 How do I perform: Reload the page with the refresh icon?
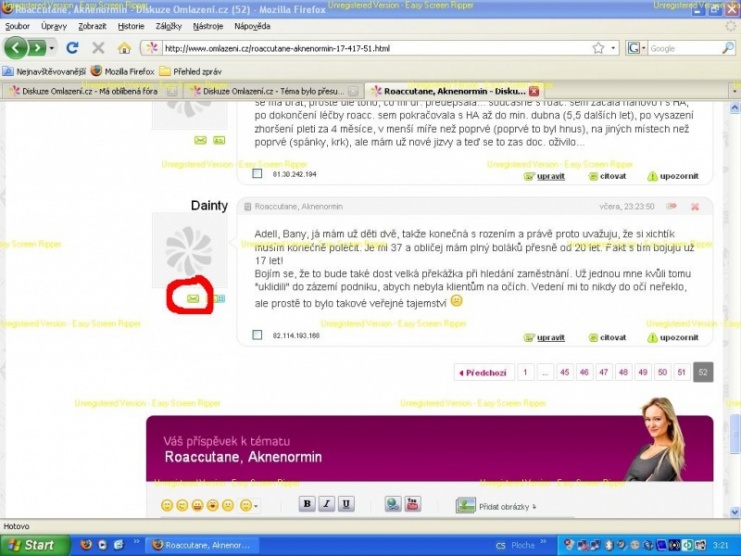[72, 47]
